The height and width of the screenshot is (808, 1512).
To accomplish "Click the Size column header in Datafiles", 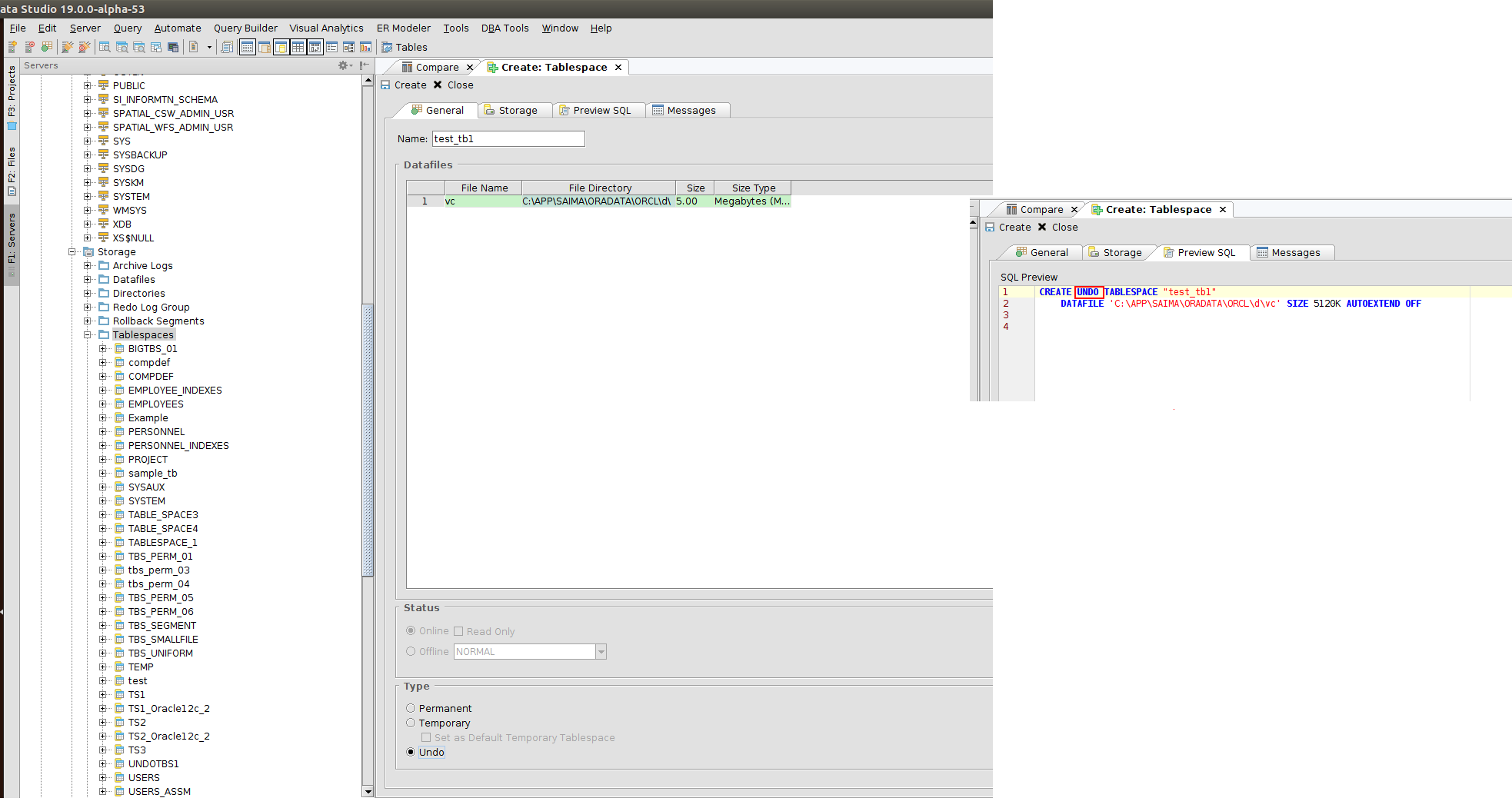I will [x=695, y=188].
